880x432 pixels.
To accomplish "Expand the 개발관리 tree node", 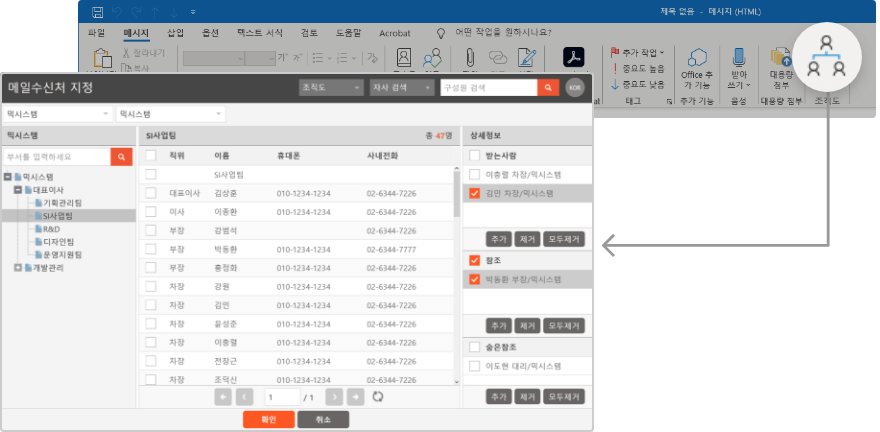I will pyautogui.click(x=18, y=268).
